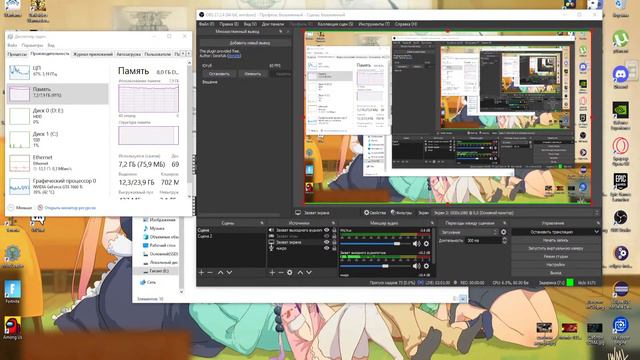Viewport: 640px width, 360px height.
Task: Move the scene down with the arrow icon
Action: tap(229, 272)
